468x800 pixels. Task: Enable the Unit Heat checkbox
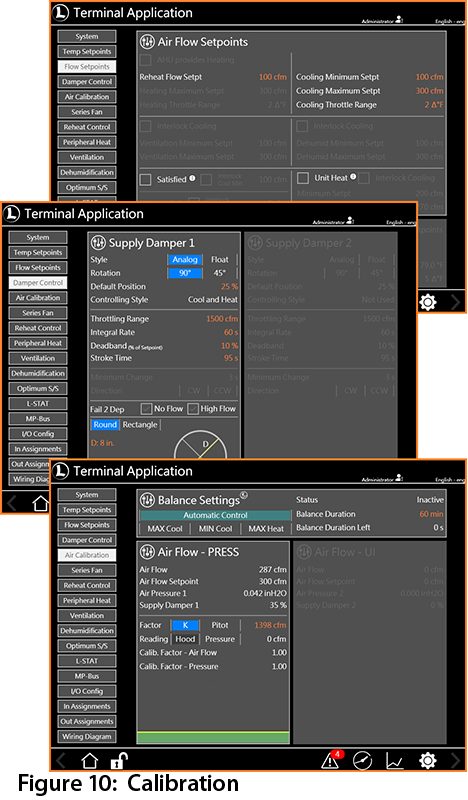click(x=303, y=178)
